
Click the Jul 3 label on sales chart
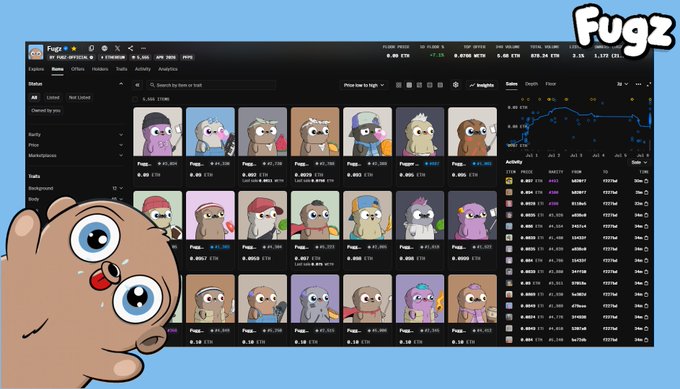coord(575,155)
